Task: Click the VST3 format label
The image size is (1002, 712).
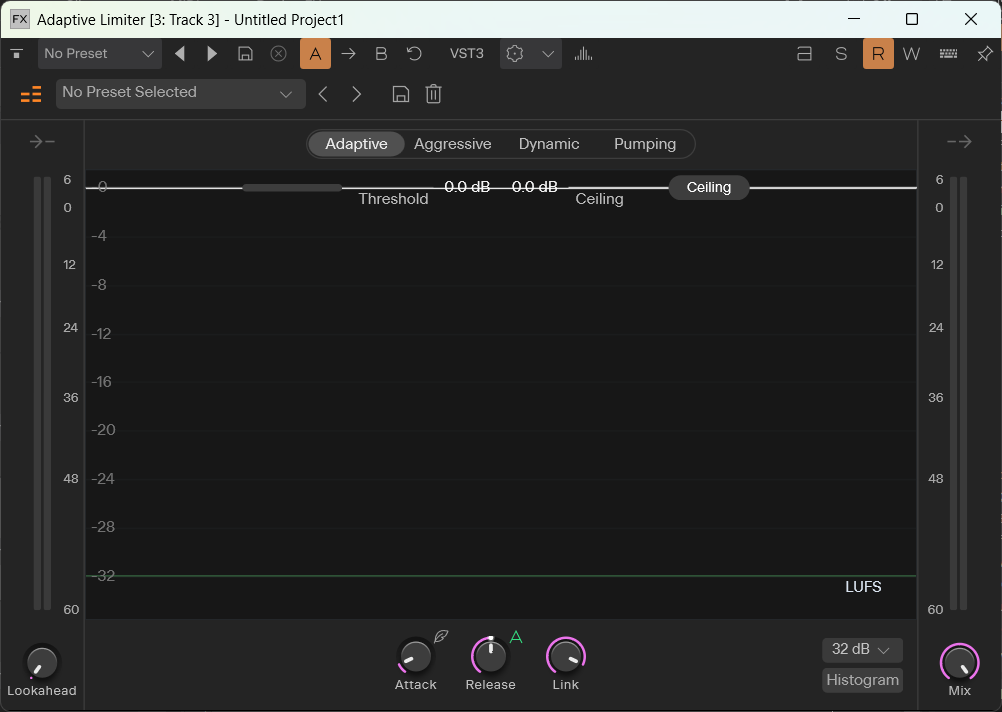Action: point(466,54)
